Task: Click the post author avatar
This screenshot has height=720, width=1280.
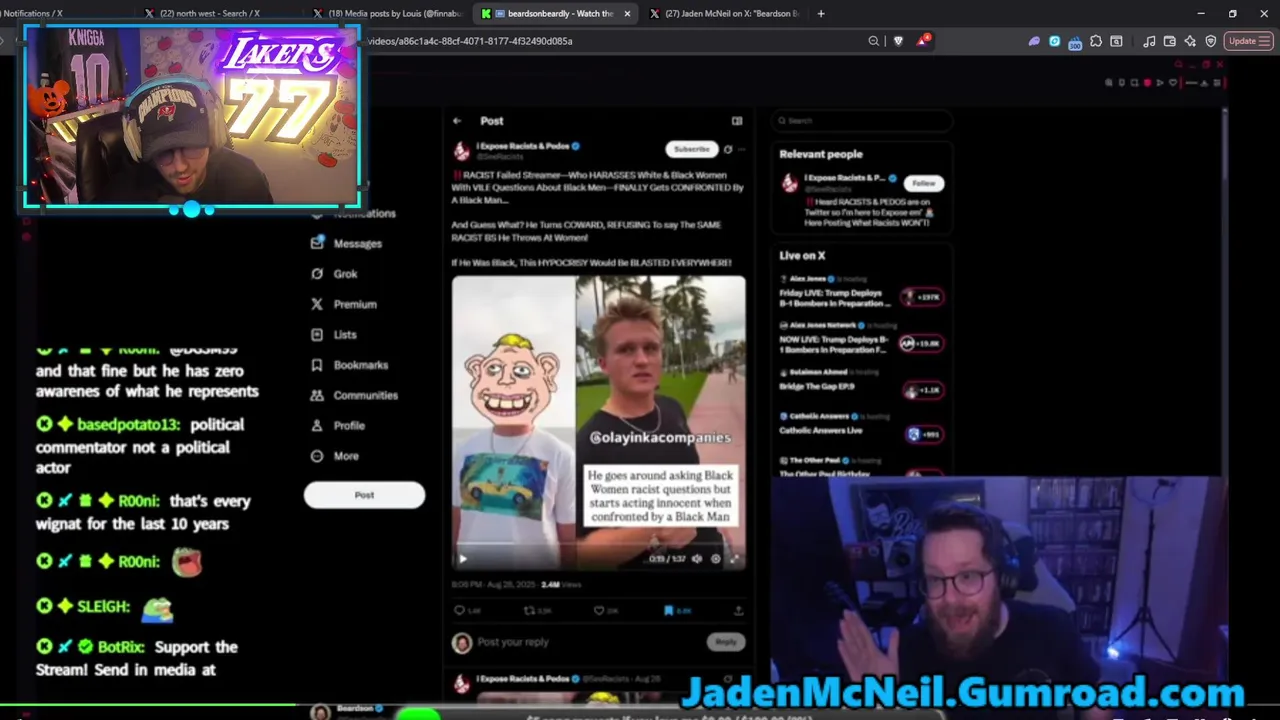Action: pos(461,151)
